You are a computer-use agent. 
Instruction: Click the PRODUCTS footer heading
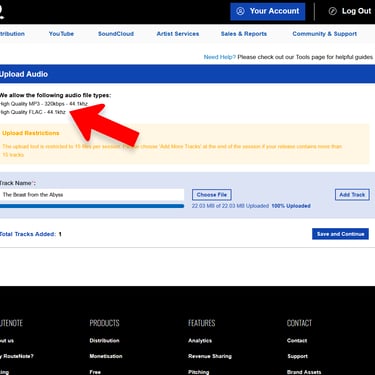(104, 323)
